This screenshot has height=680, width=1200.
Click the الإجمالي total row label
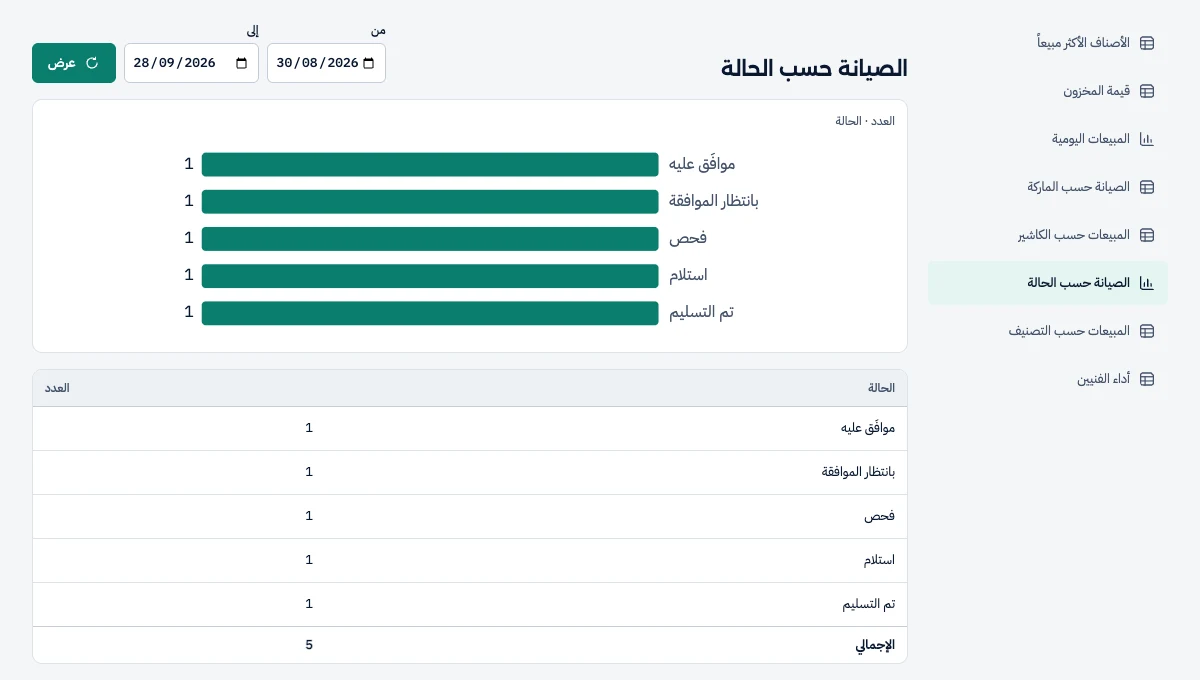click(875, 645)
